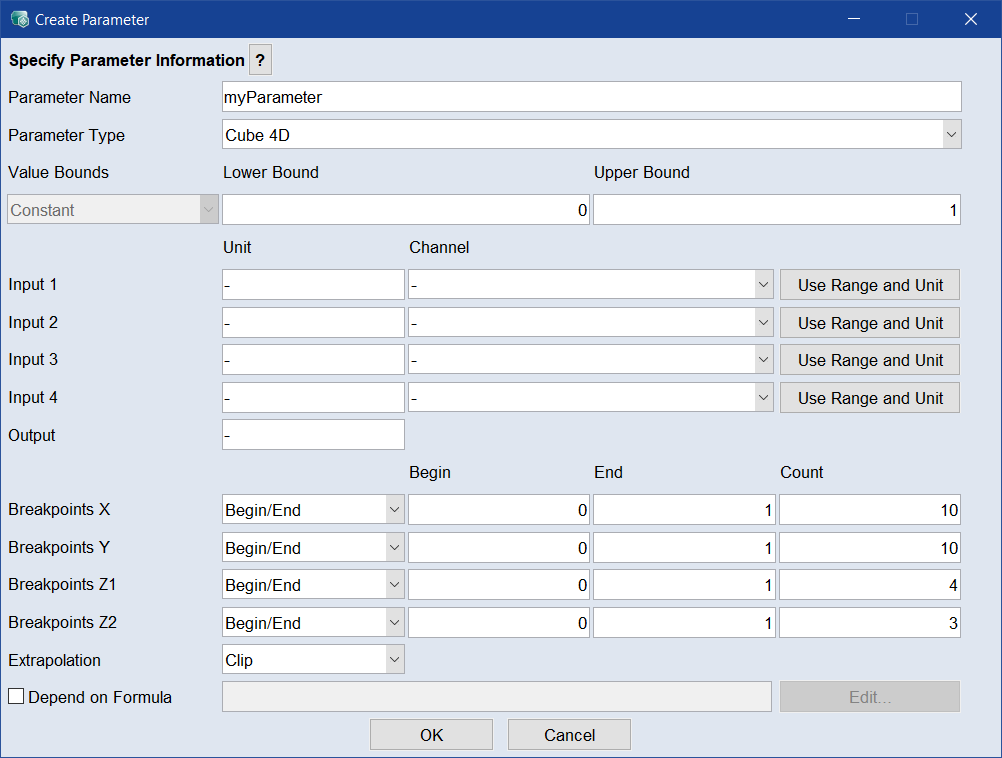Image resolution: width=1002 pixels, height=758 pixels.
Task: Open the Breakpoints X mode dropdown
Action: [312, 510]
